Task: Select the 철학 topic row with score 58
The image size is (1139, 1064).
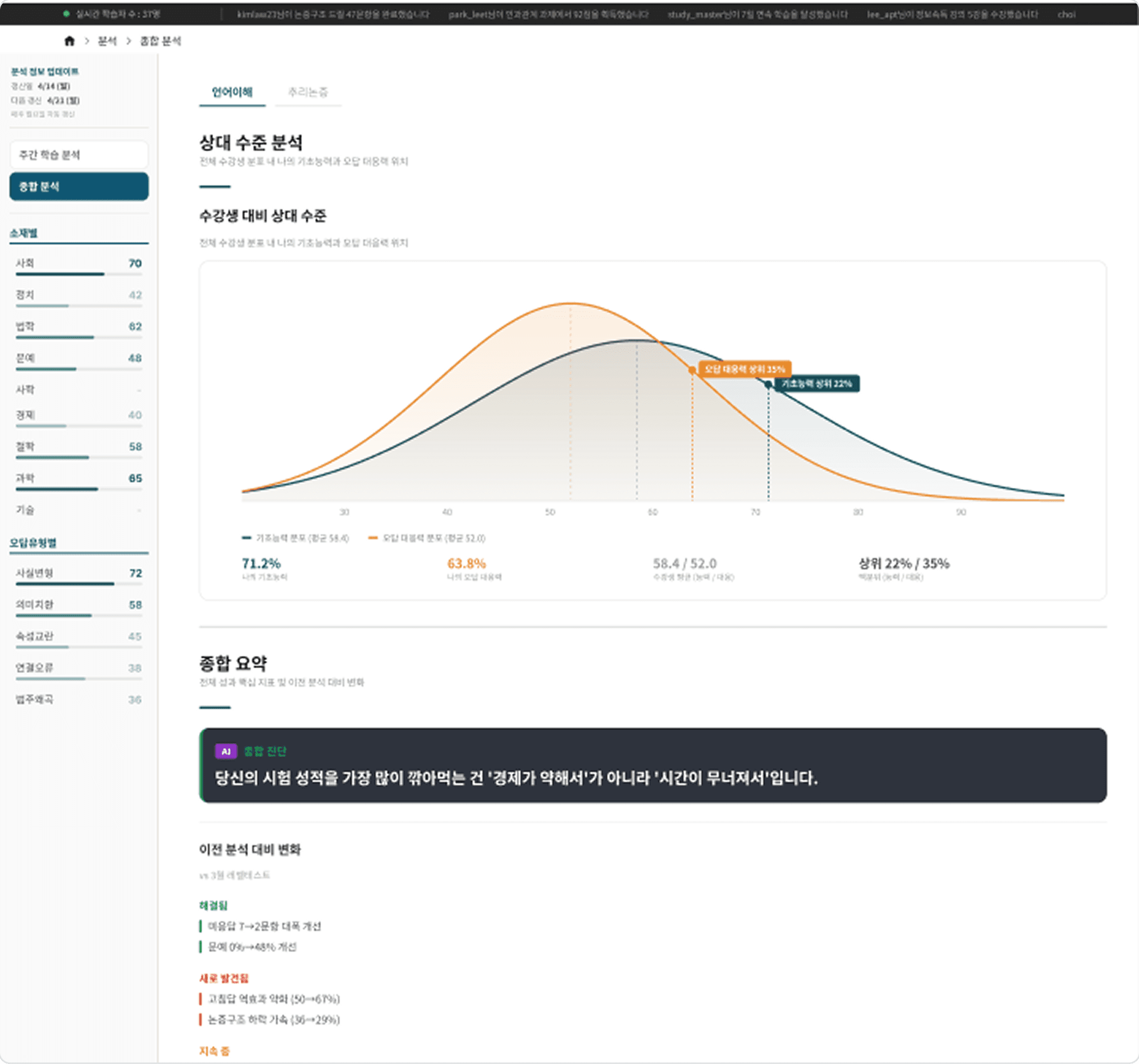Action: tap(79, 449)
